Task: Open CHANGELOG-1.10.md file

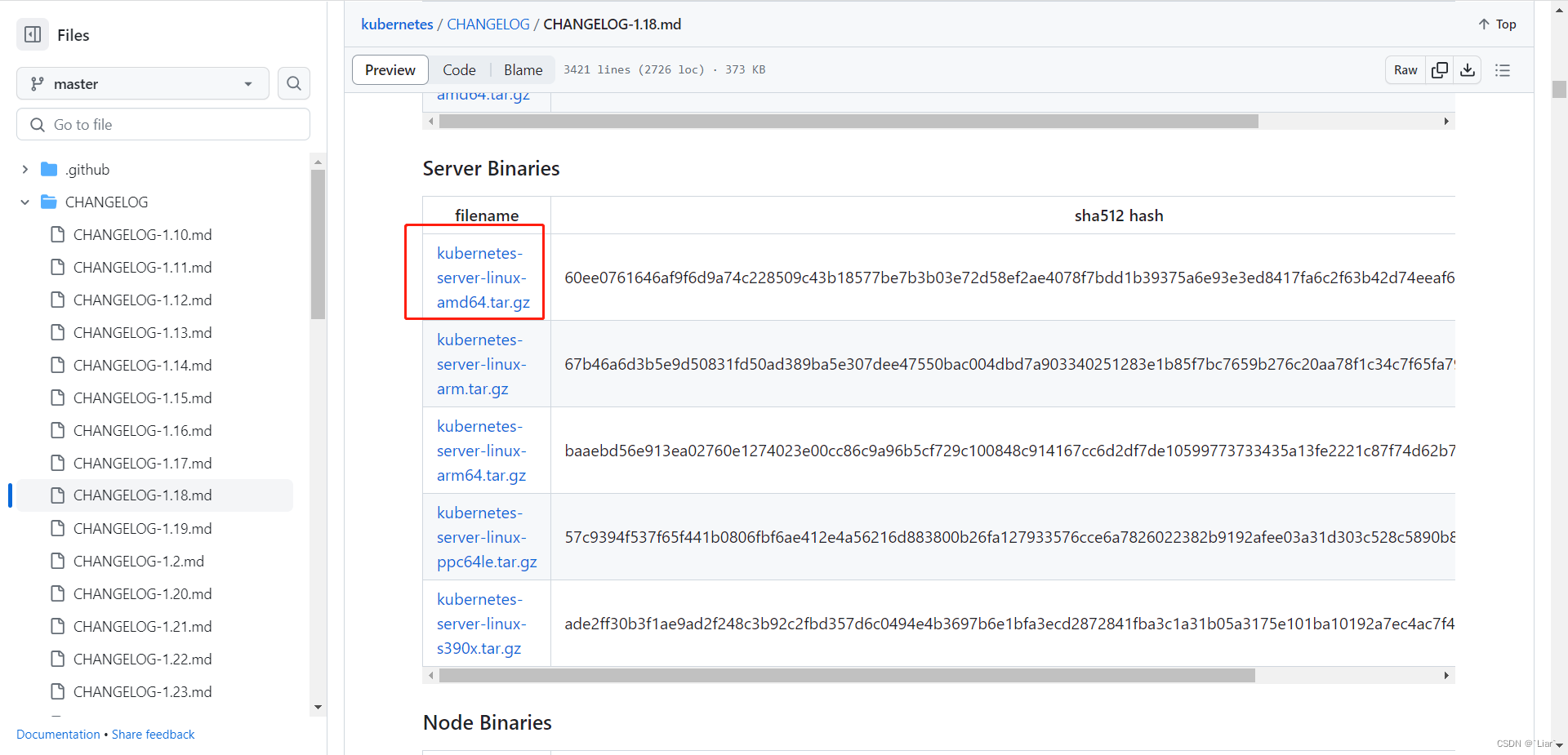Action: pyautogui.click(x=142, y=235)
